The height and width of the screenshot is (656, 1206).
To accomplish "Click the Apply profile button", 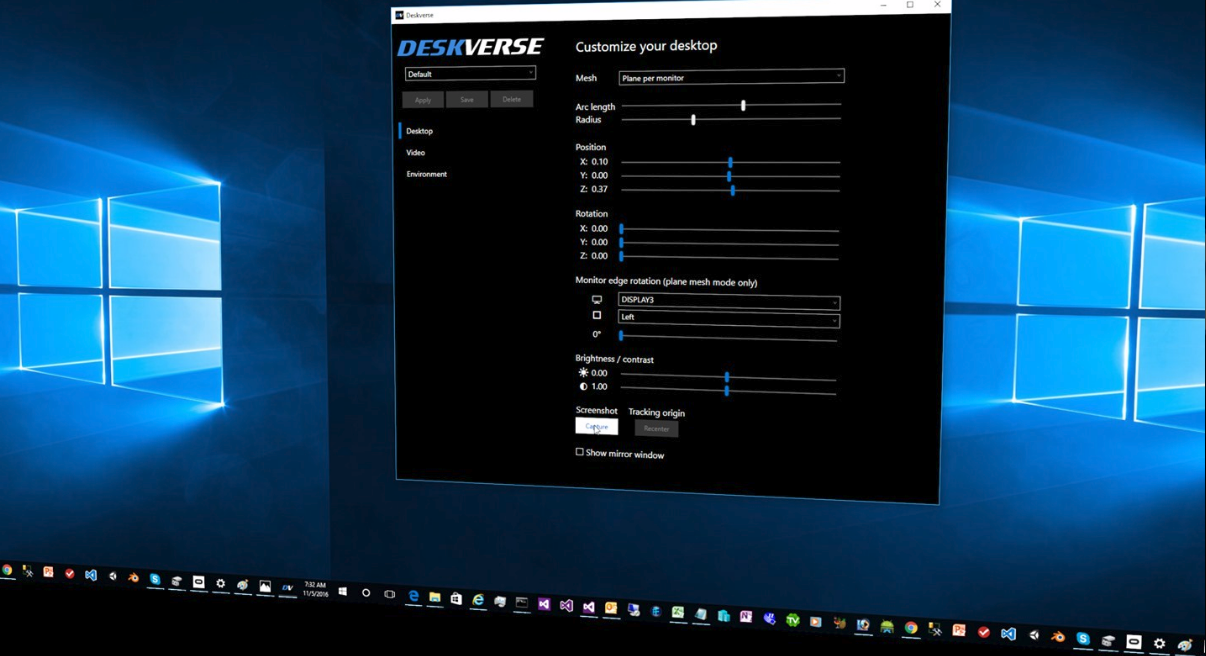I will pyautogui.click(x=423, y=100).
